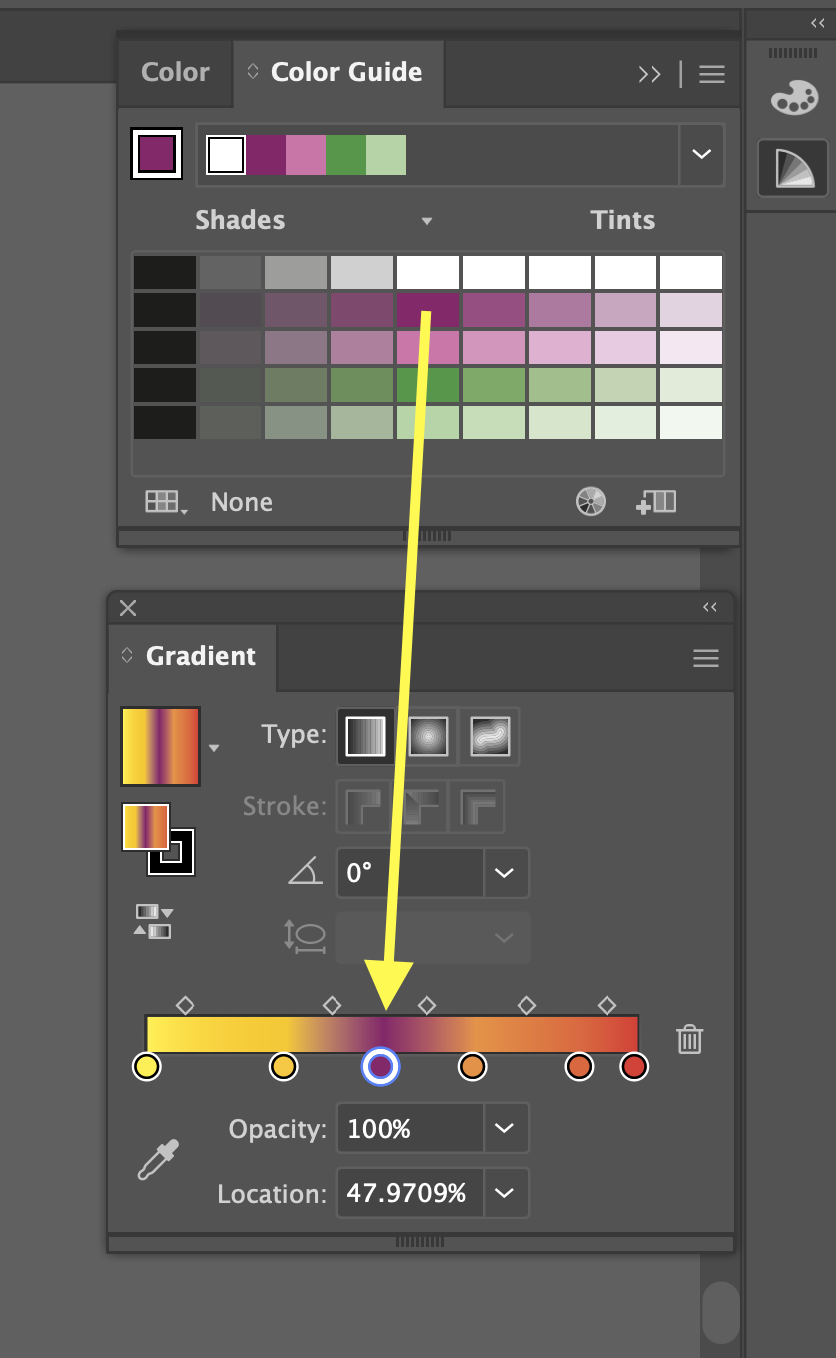Delete the selected gradient stop via trash icon
The image size is (836, 1358).
pos(689,1040)
